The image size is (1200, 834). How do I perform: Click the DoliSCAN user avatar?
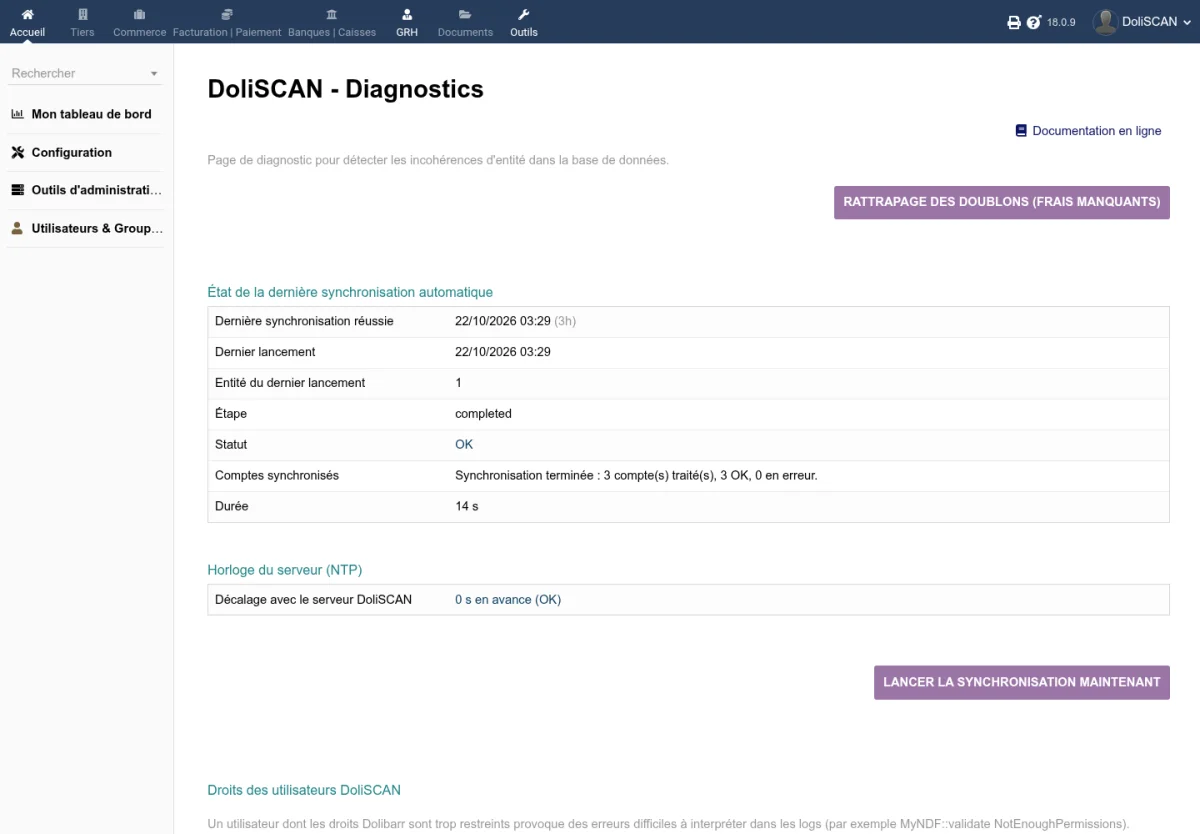(x=1104, y=22)
